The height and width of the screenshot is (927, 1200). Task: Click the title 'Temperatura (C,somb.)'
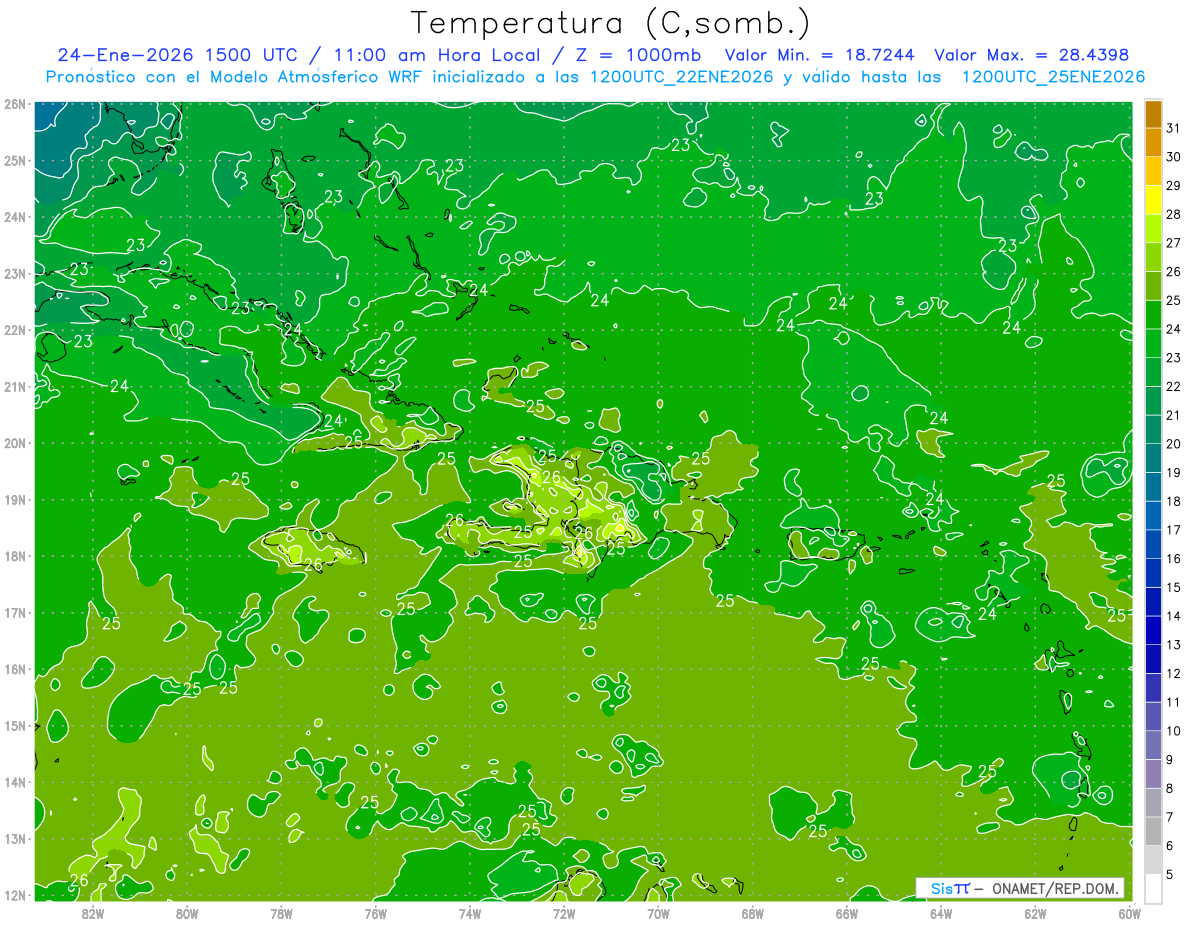click(x=609, y=23)
